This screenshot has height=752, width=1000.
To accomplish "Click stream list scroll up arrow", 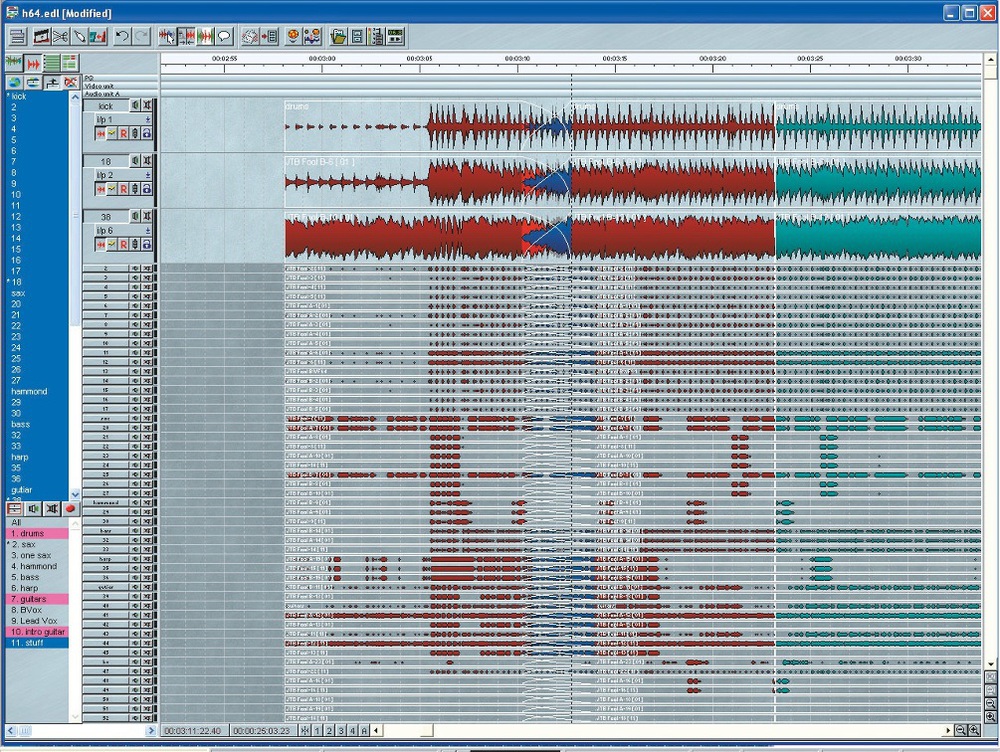I will click(75, 98).
